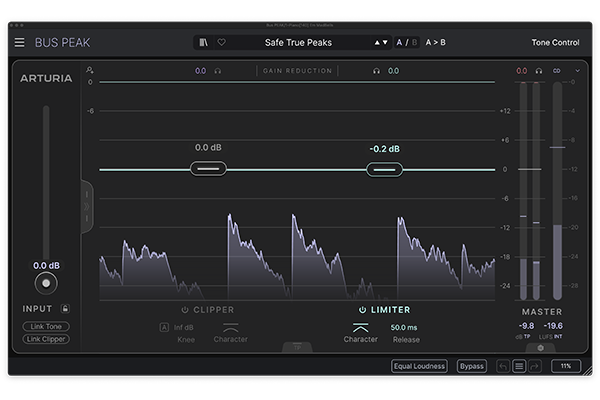
Task: Click the window resize corner handle
Action: coord(587,371)
